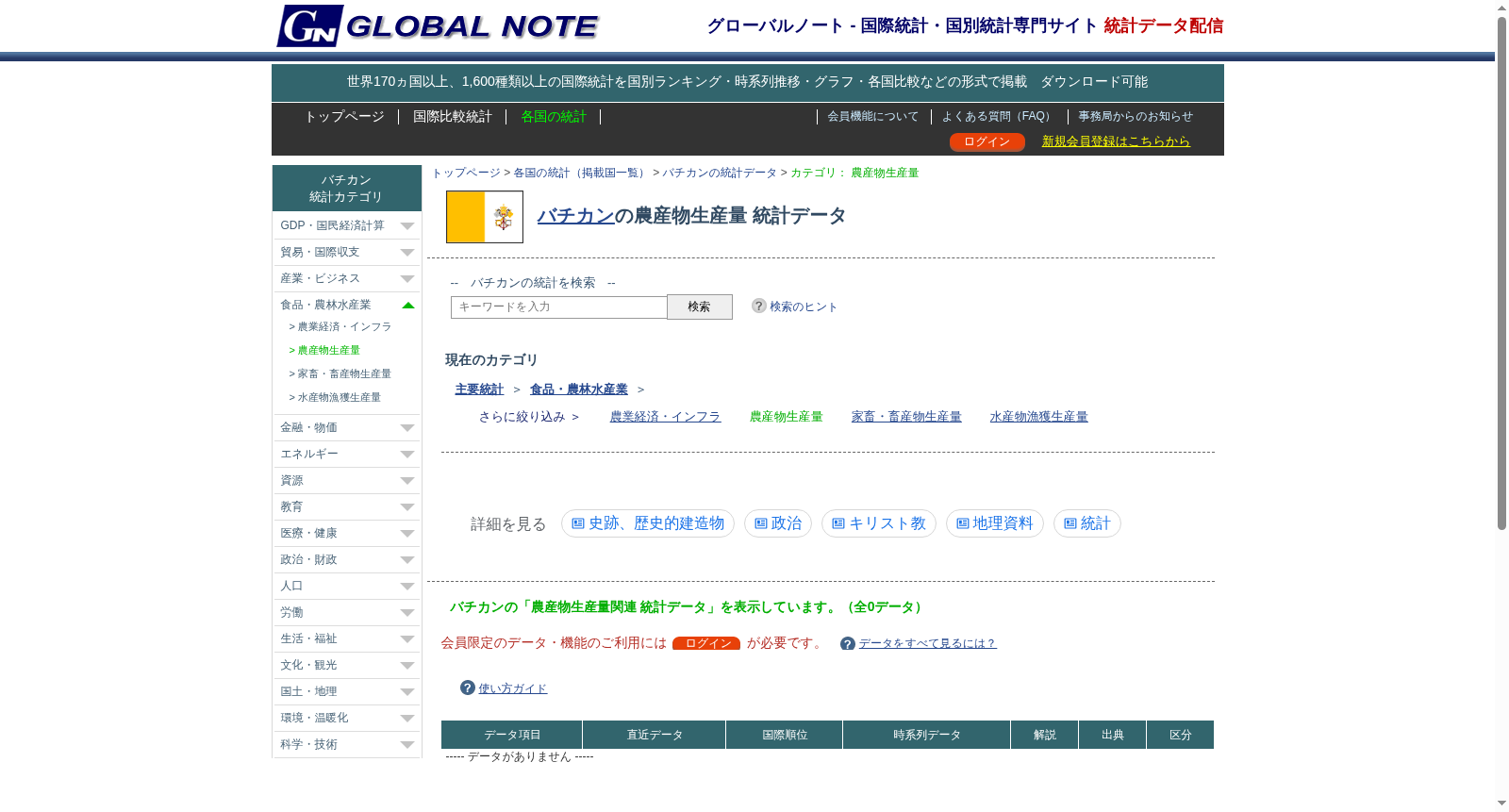This screenshot has height=812, width=1509.
Task: Expand the 労働 category
Action: 347,612
